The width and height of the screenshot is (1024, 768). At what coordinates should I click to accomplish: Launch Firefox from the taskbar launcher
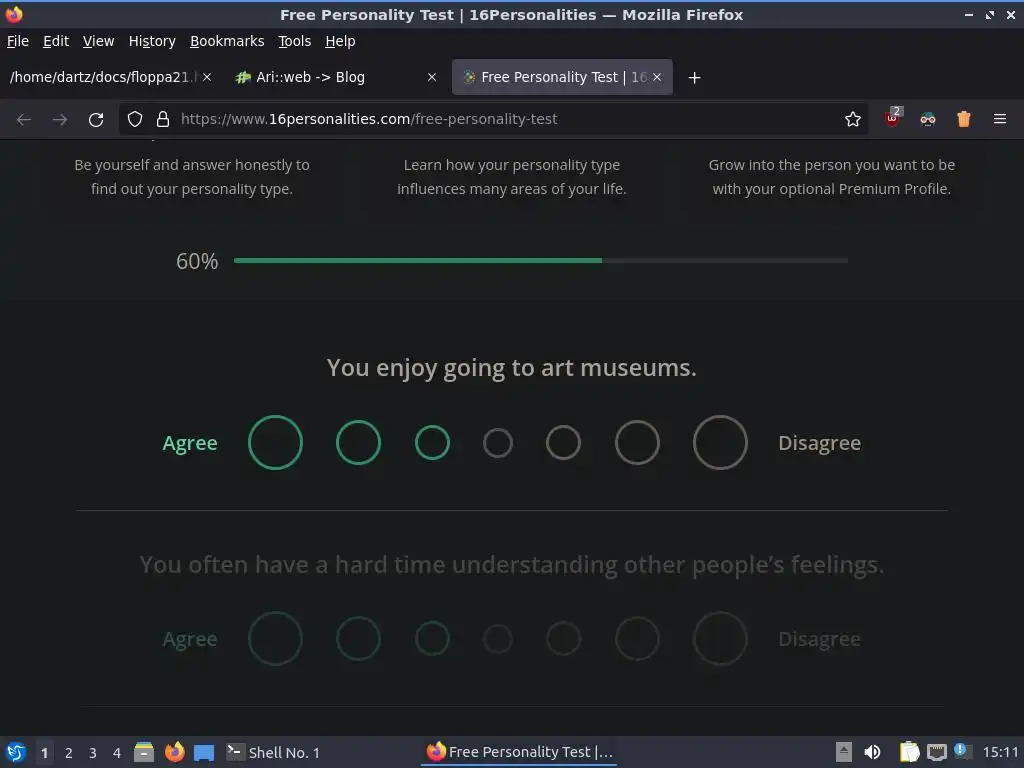tap(174, 752)
